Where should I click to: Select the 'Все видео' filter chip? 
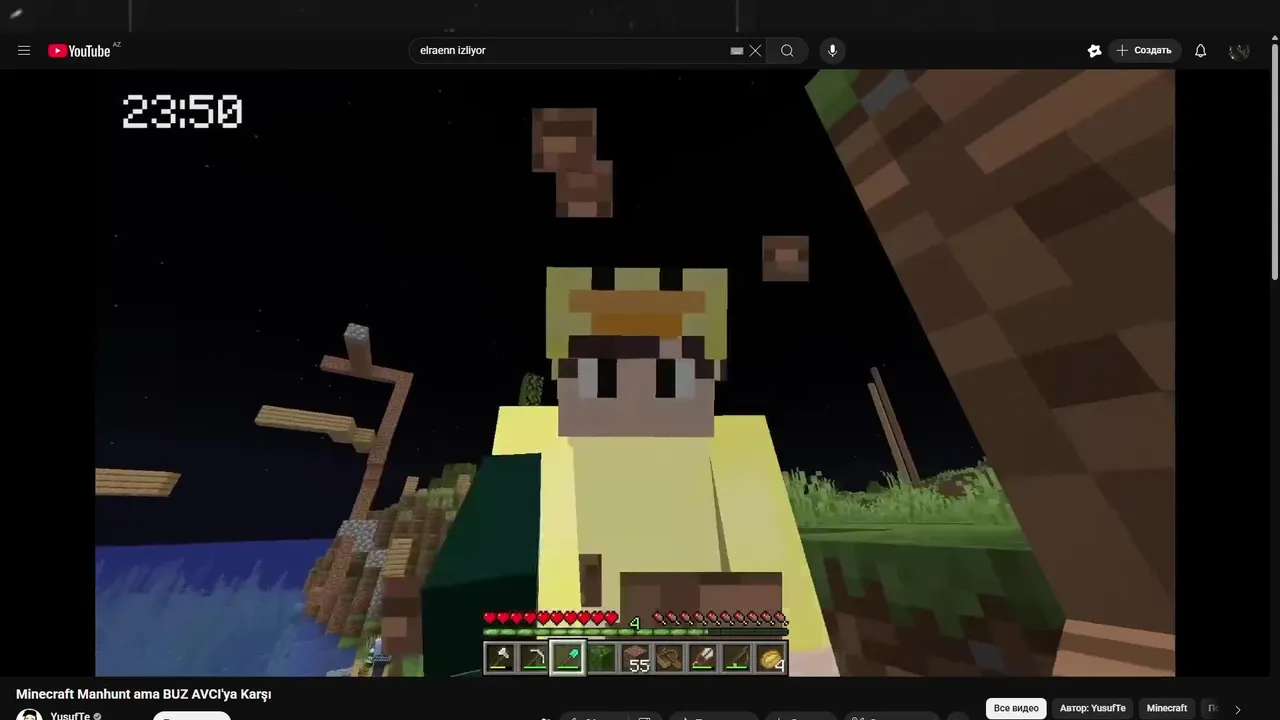[x=1016, y=708]
